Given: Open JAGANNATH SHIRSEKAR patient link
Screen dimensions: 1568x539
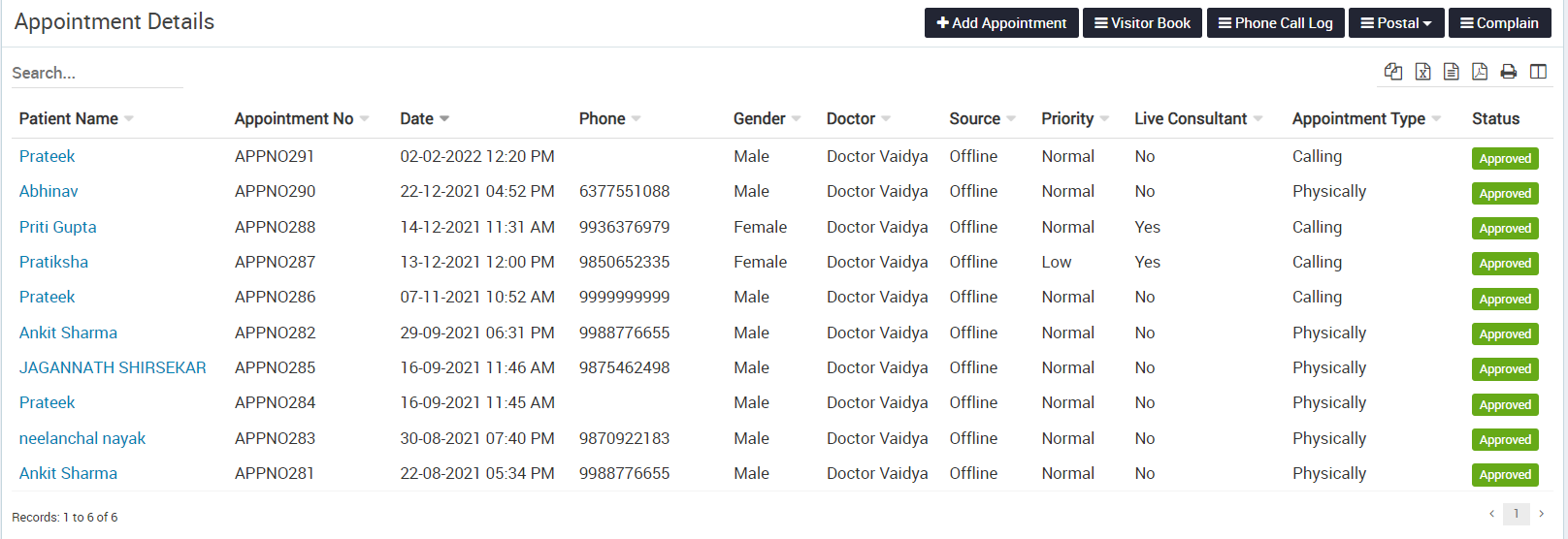Looking at the screenshot, I should click(113, 367).
